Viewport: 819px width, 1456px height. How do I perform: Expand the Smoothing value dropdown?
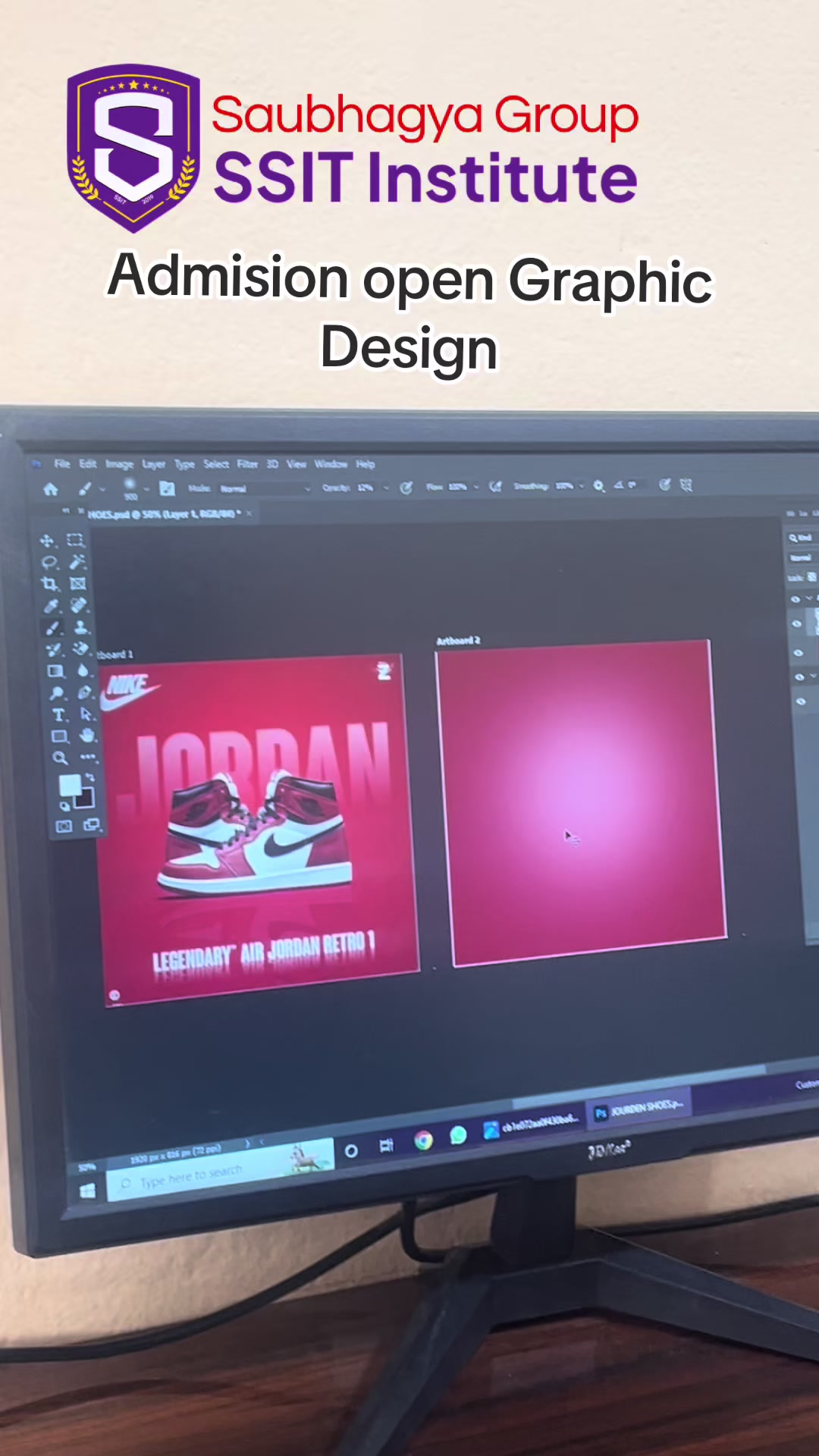click(x=582, y=485)
